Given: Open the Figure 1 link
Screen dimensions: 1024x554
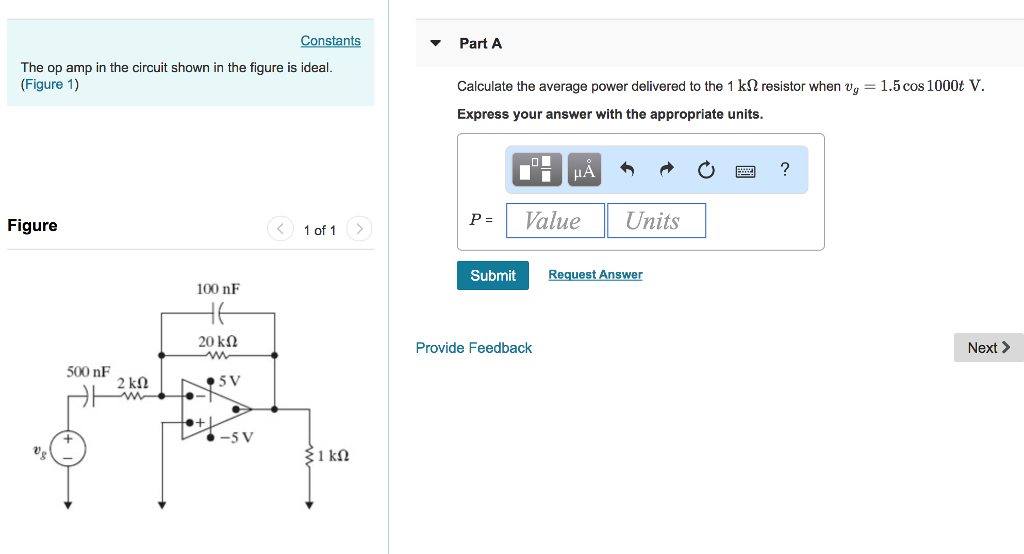Looking at the screenshot, I should [50, 84].
